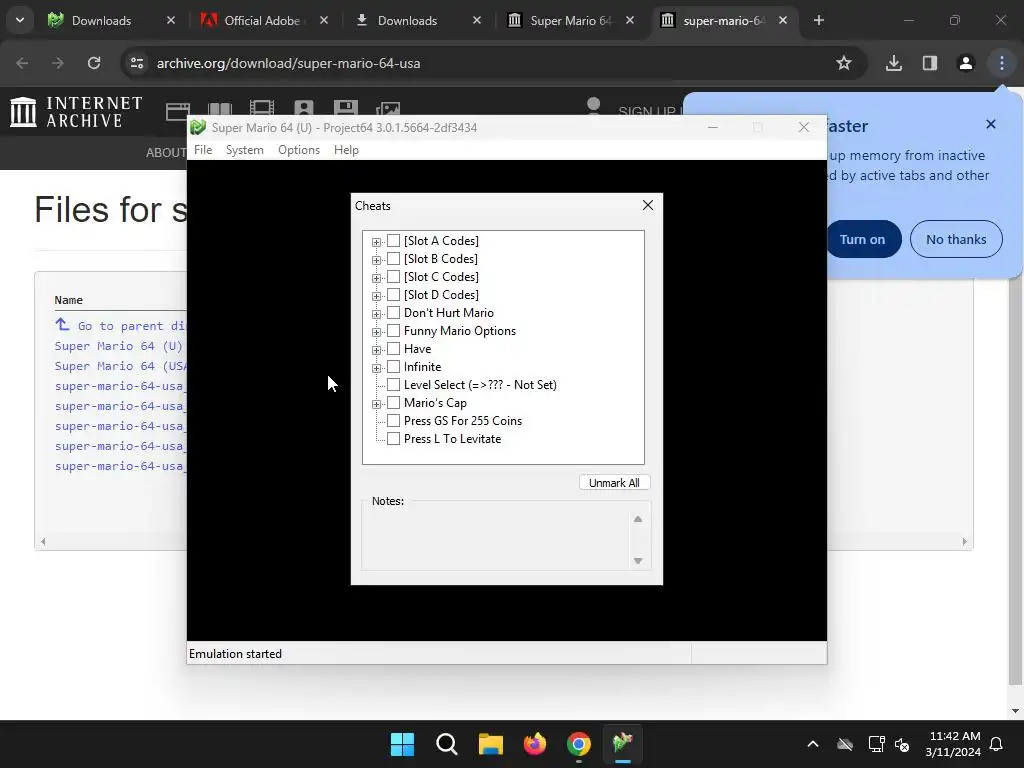Tick the [Slot B Codes] checkbox
The height and width of the screenshot is (768, 1024).
coord(394,259)
